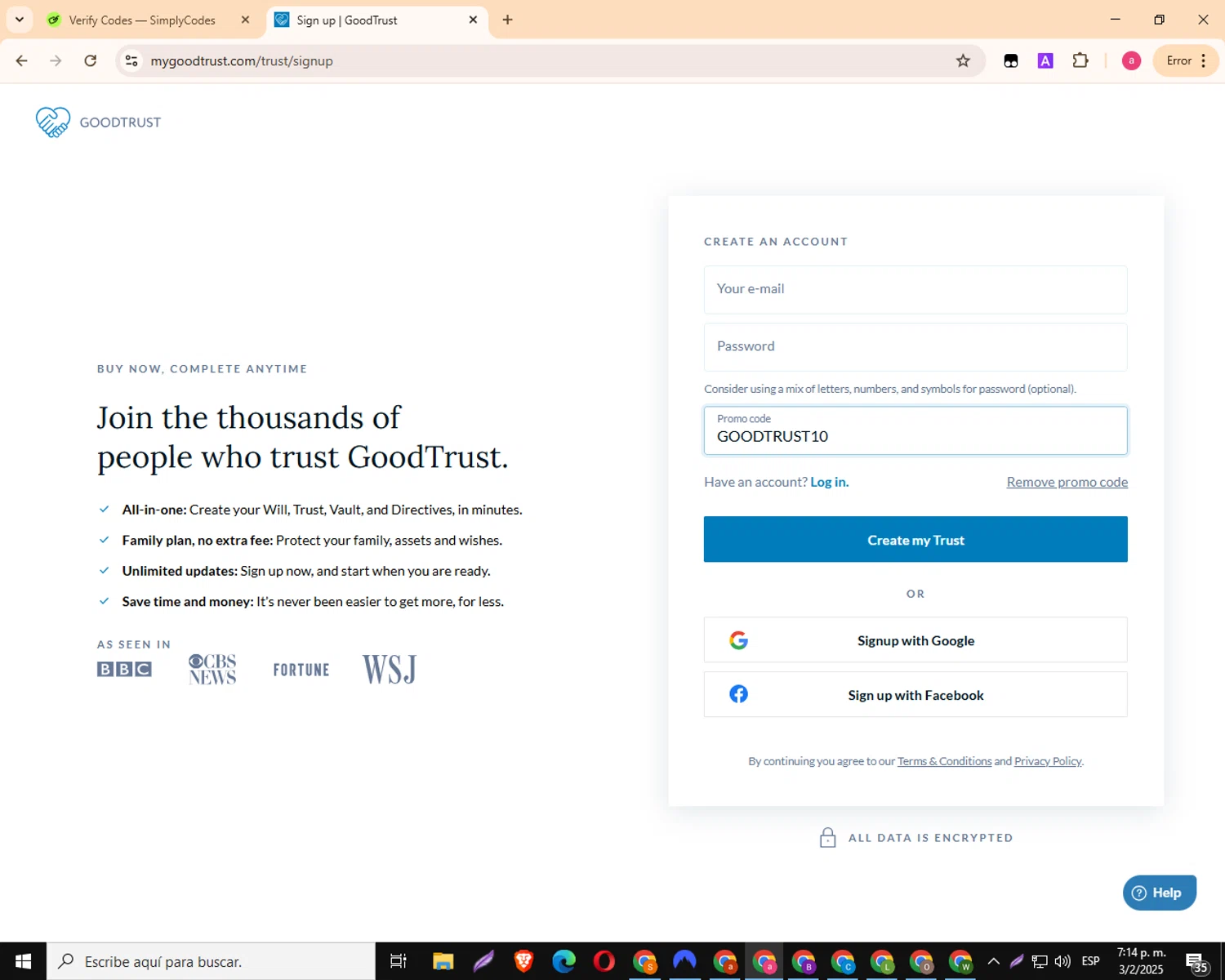Click the WSJ logo
This screenshot has width=1225, height=980.
390,669
